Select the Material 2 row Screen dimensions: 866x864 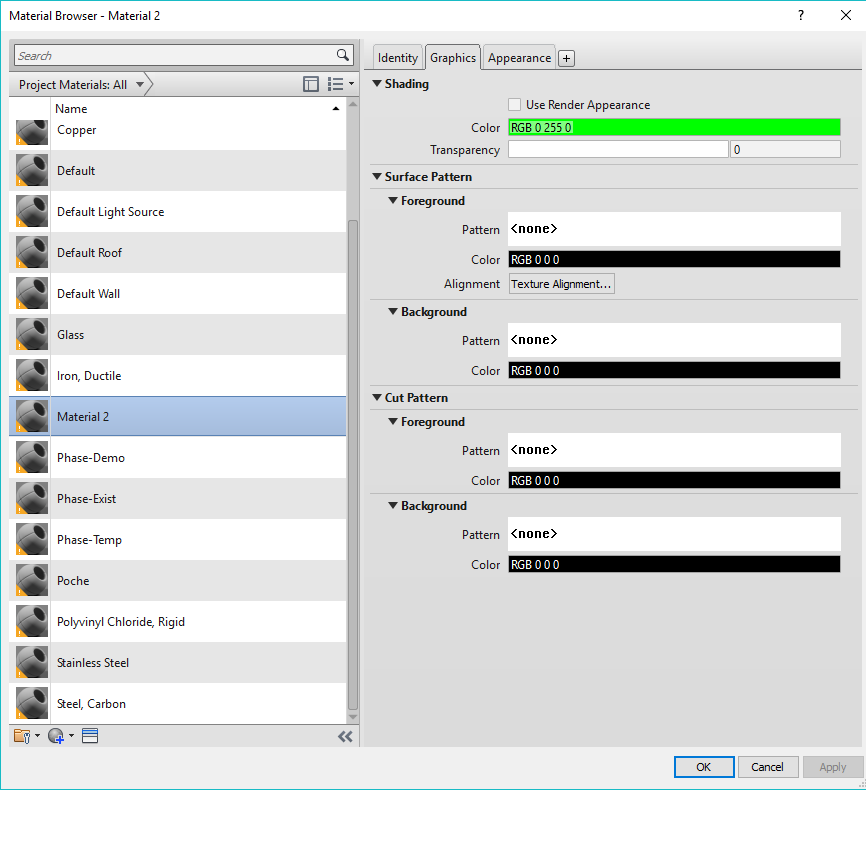pyautogui.click(x=178, y=416)
